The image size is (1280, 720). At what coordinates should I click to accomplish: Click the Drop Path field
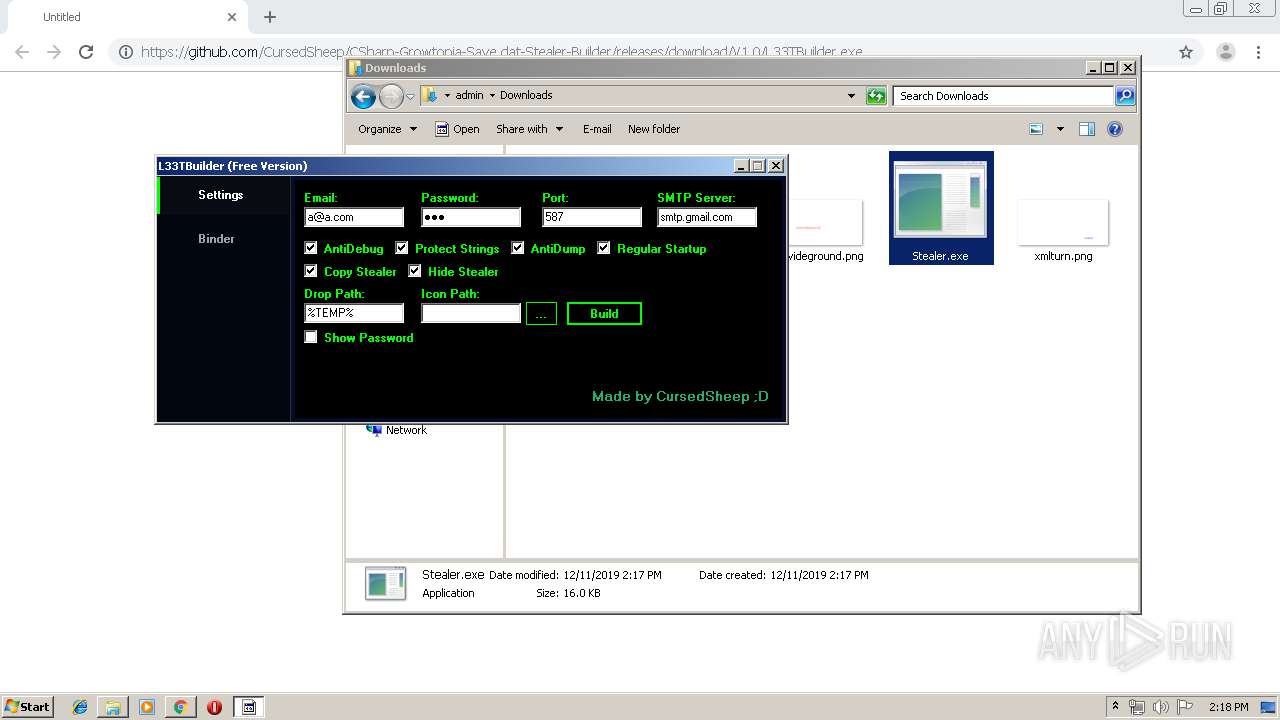(x=354, y=313)
